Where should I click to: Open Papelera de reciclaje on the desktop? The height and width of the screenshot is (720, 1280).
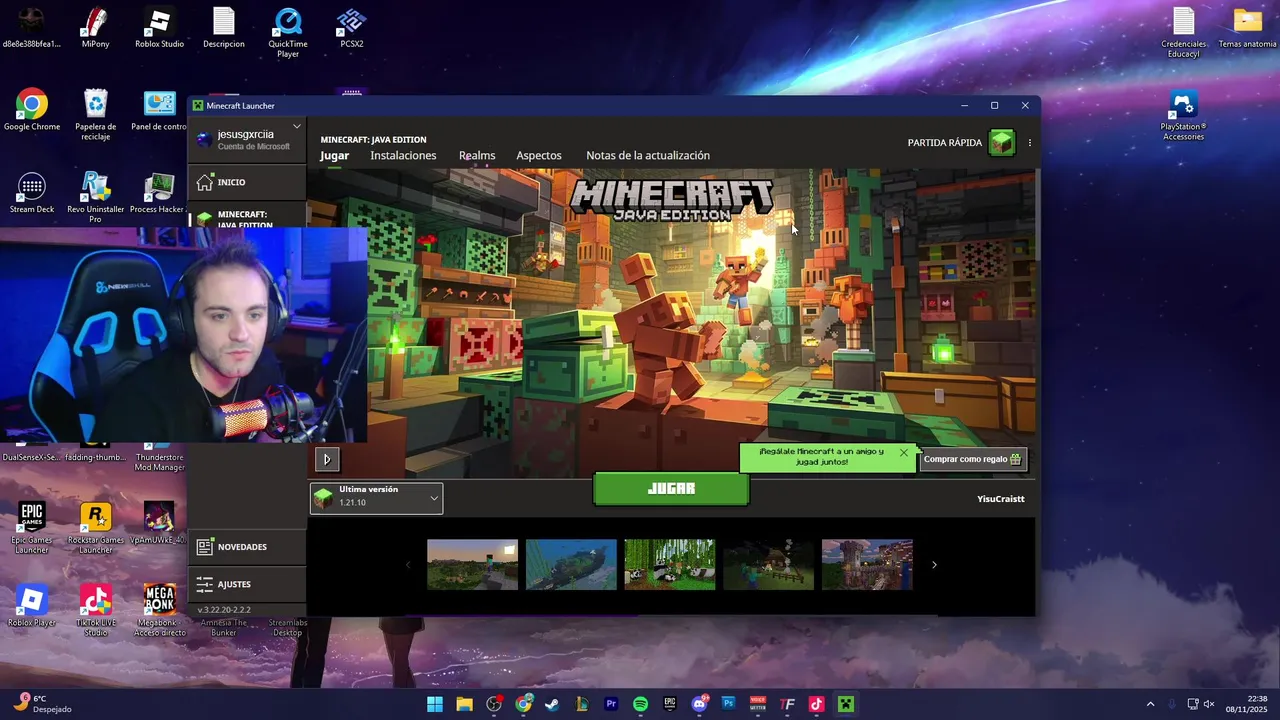click(96, 115)
